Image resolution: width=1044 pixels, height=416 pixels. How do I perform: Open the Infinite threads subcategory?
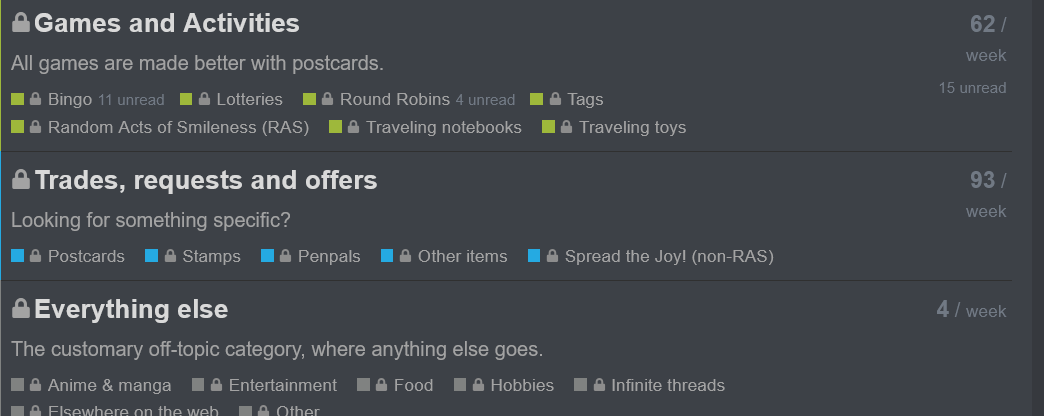click(x=668, y=385)
